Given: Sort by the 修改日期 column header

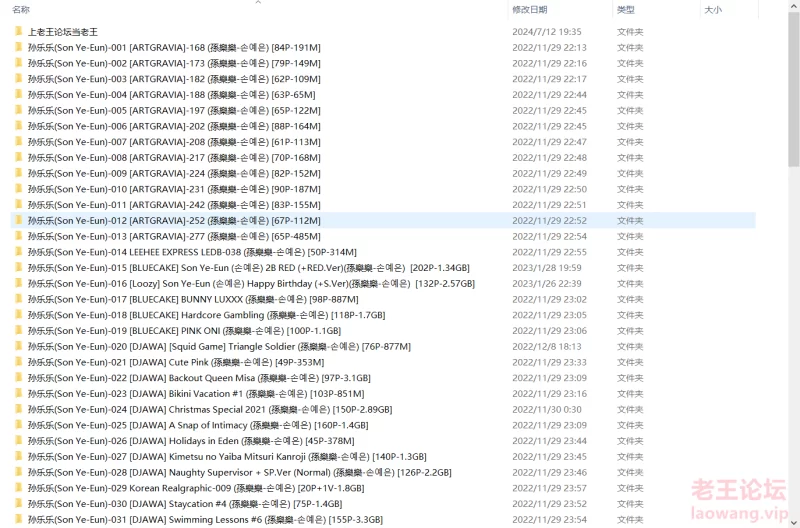Looking at the screenshot, I should coord(530,9).
